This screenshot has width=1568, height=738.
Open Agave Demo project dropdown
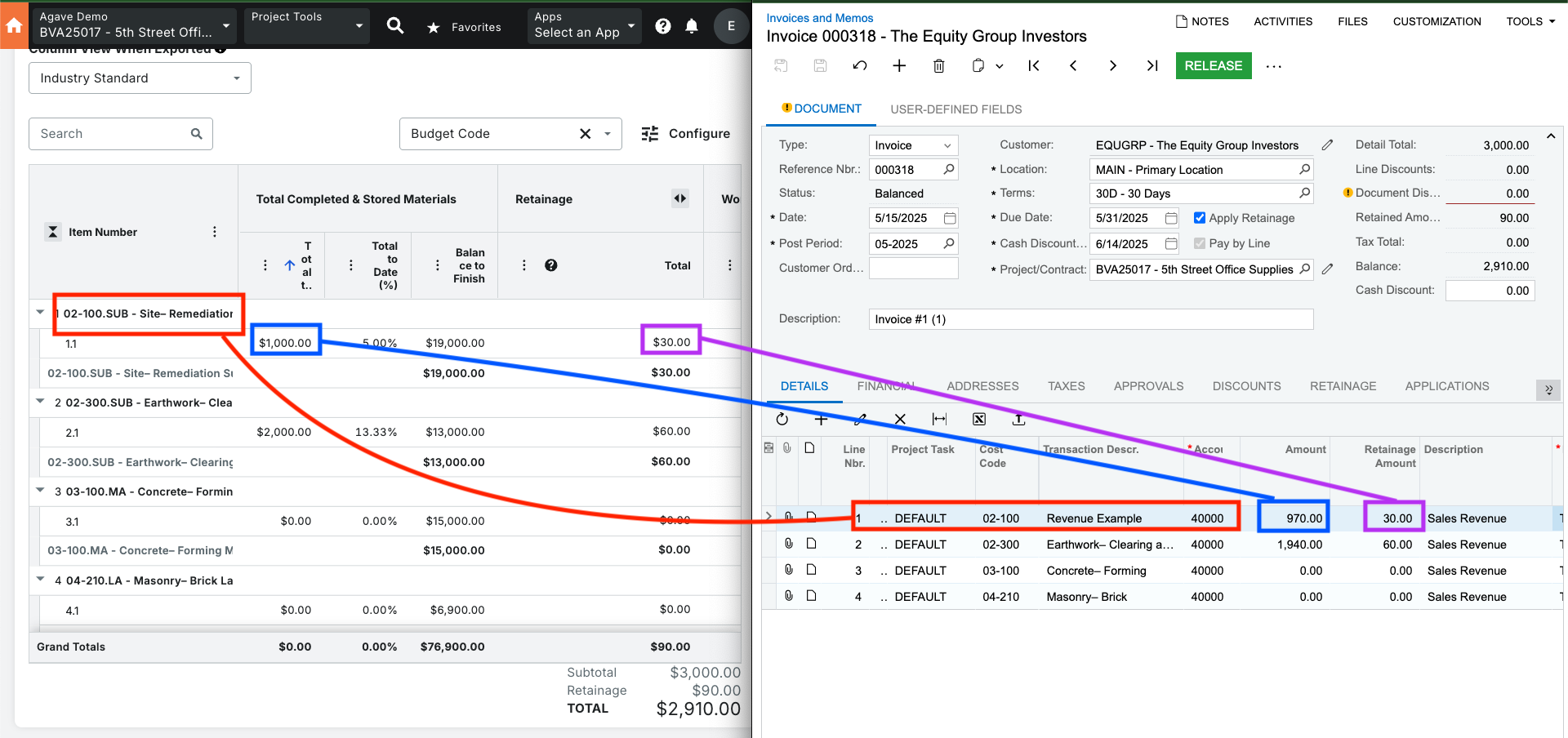[134, 25]
